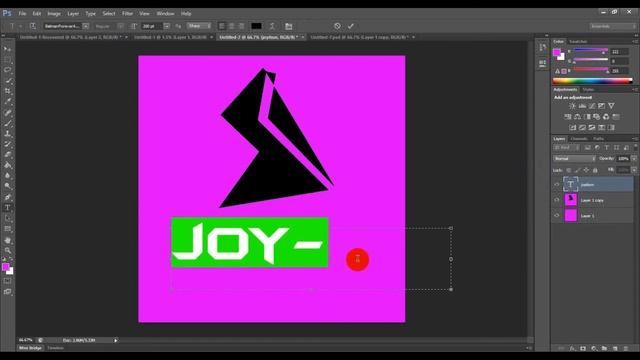Toggle lock position
This screenshot has width=640, height=360.
[586, 170]
